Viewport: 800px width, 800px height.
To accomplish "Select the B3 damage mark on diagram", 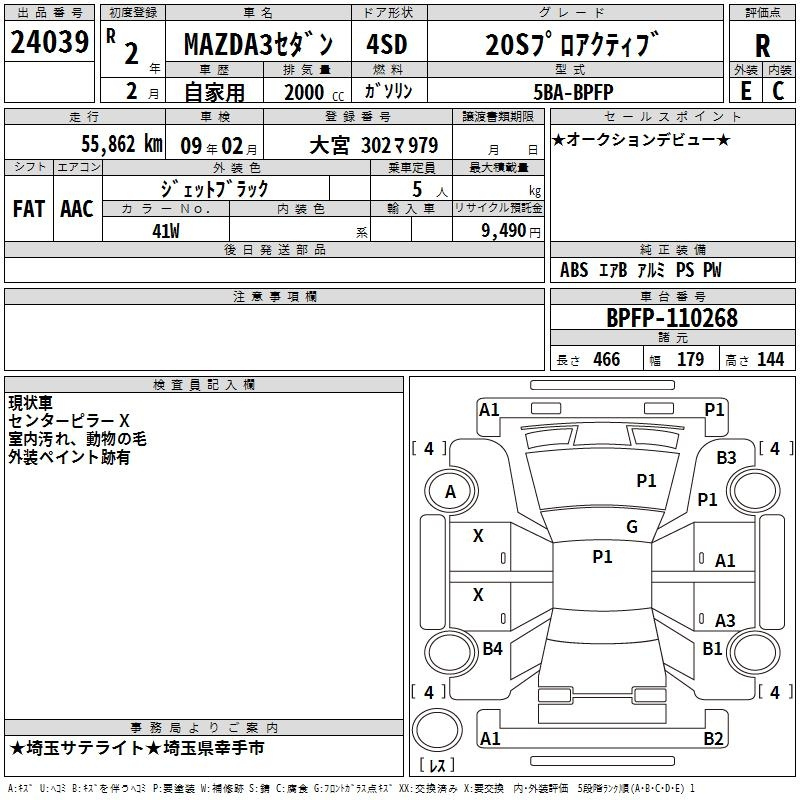I will (x=726, y=457).
